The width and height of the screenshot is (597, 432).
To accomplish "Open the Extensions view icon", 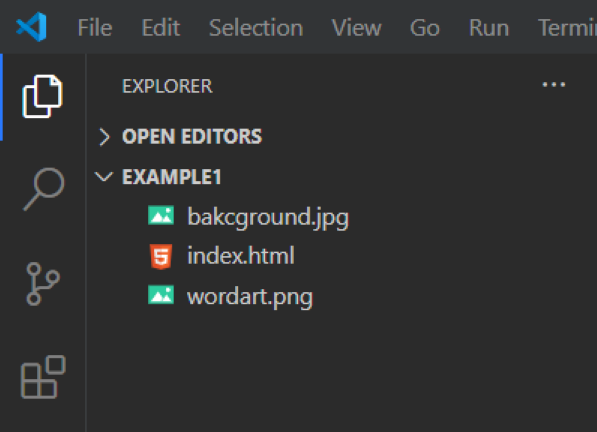I will (x=43, y=377).
